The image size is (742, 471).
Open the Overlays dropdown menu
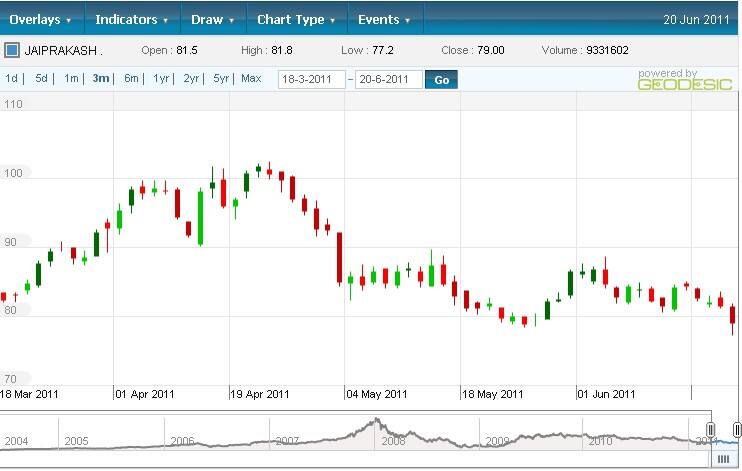click(x=41, y=19)
